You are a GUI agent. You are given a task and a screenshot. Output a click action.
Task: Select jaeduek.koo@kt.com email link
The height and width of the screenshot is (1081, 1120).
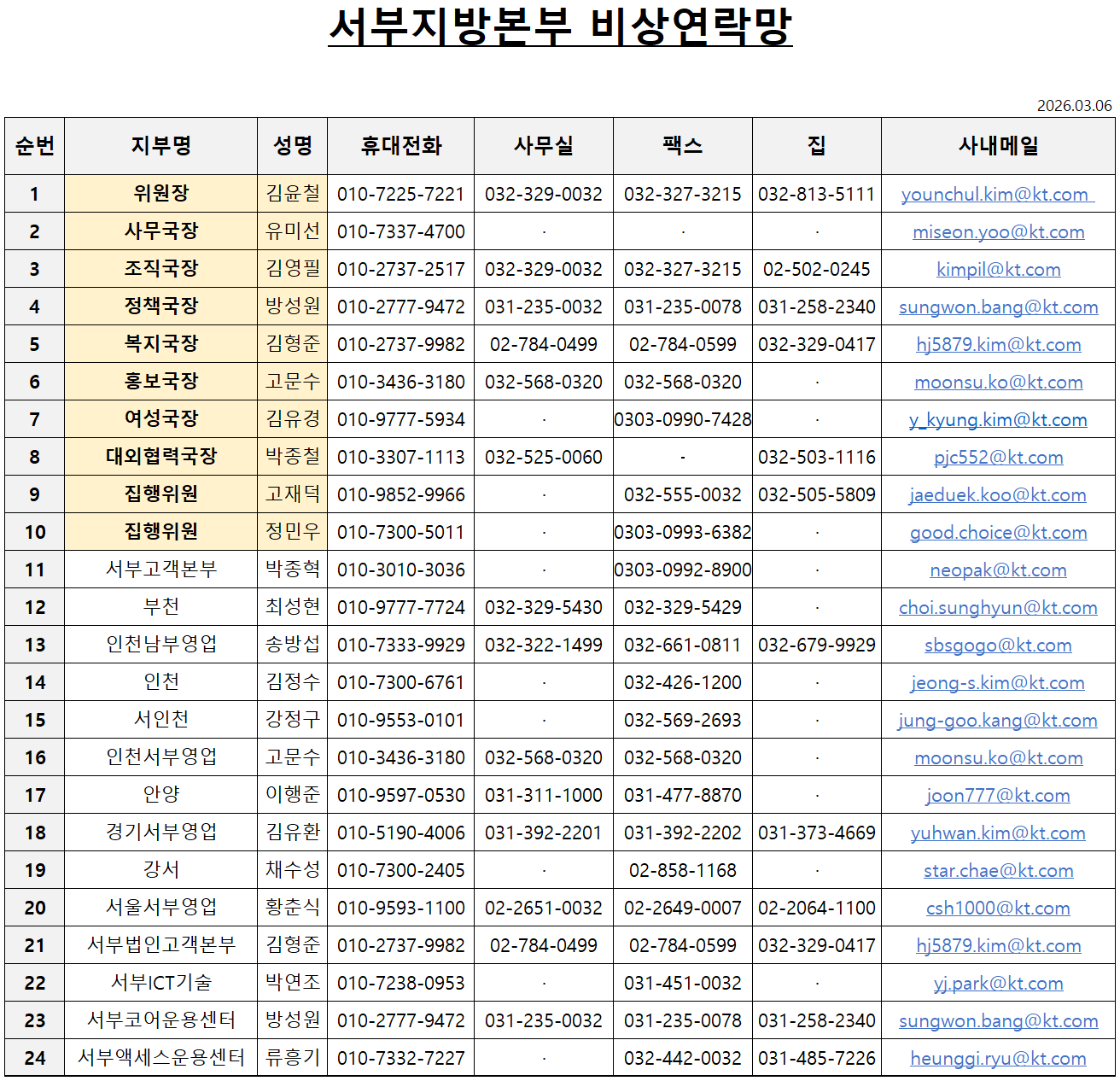tap(997, 495)
